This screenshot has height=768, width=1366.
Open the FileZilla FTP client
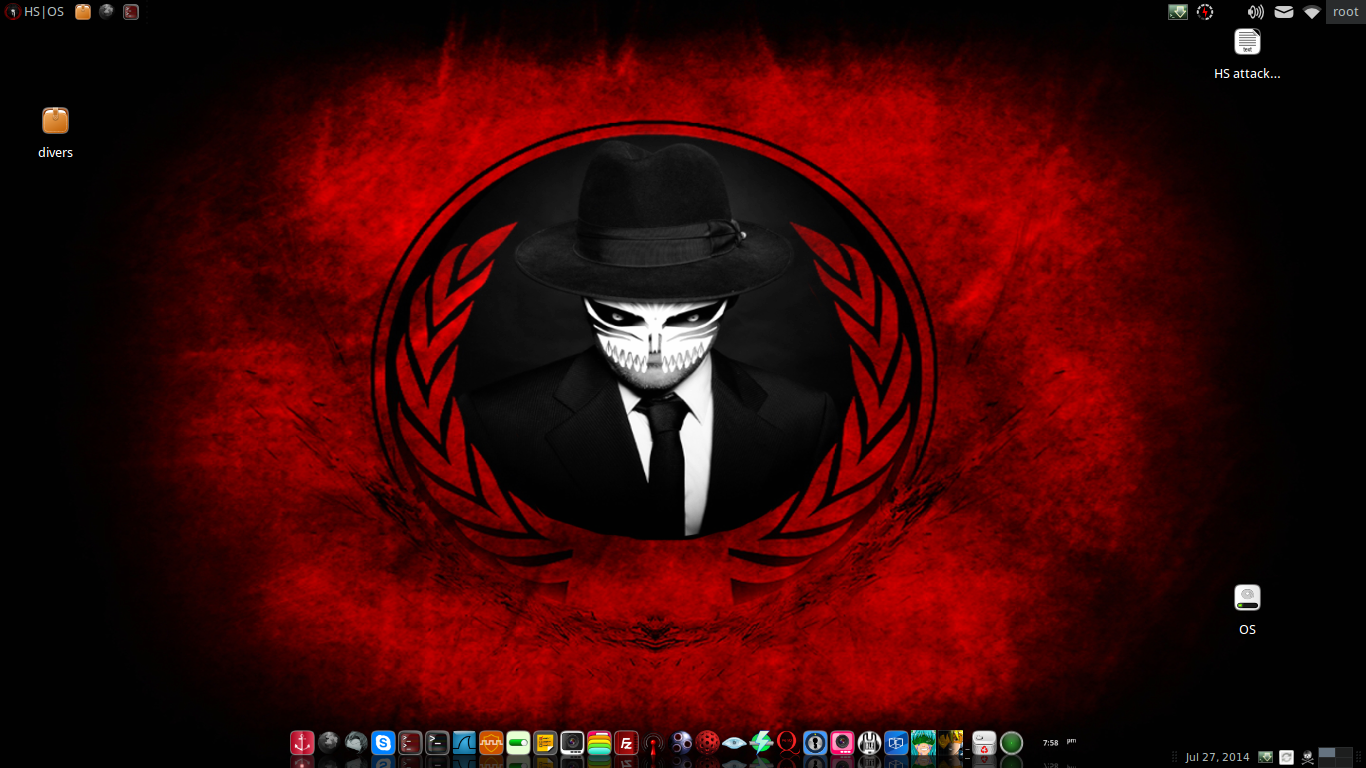coord(626,744)
